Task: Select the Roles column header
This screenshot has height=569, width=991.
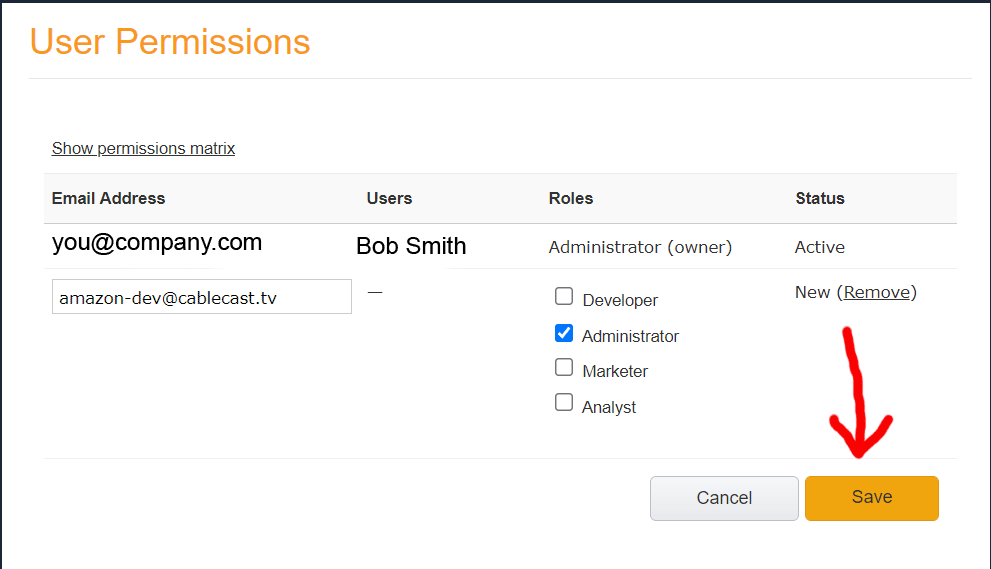Action: coord(571,198)
